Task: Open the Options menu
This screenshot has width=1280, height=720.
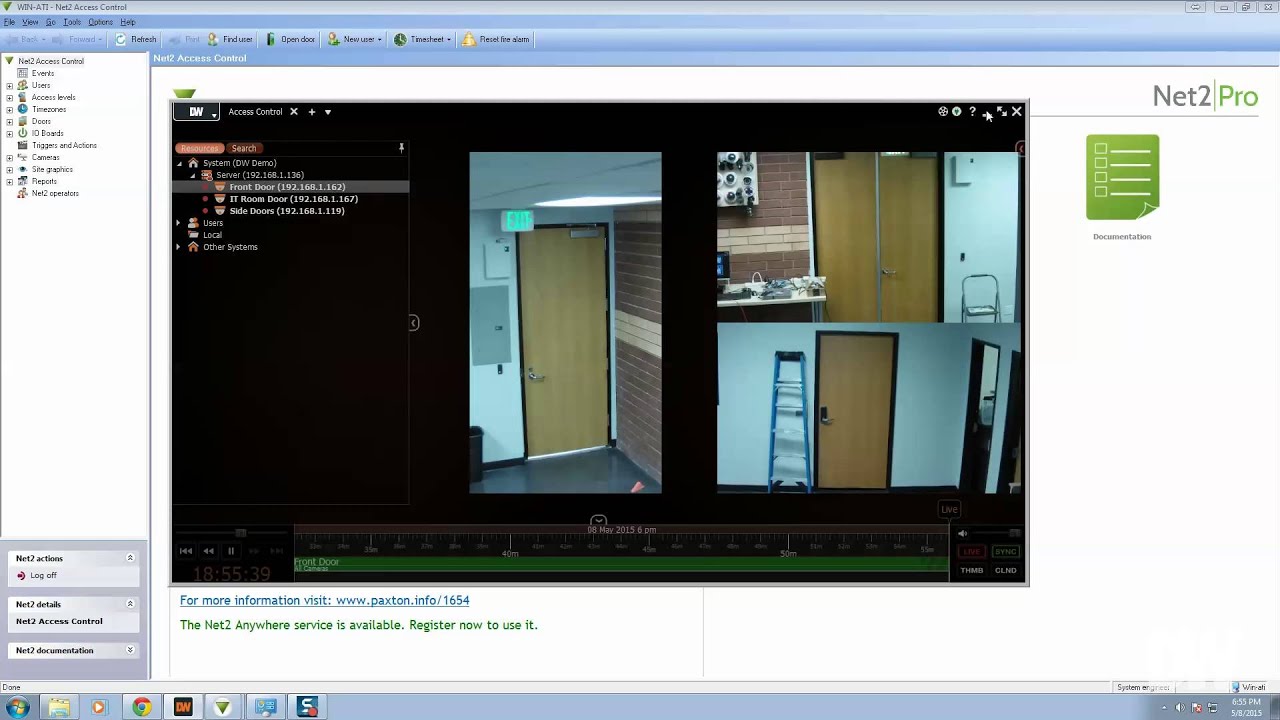Action: point(100,22)
